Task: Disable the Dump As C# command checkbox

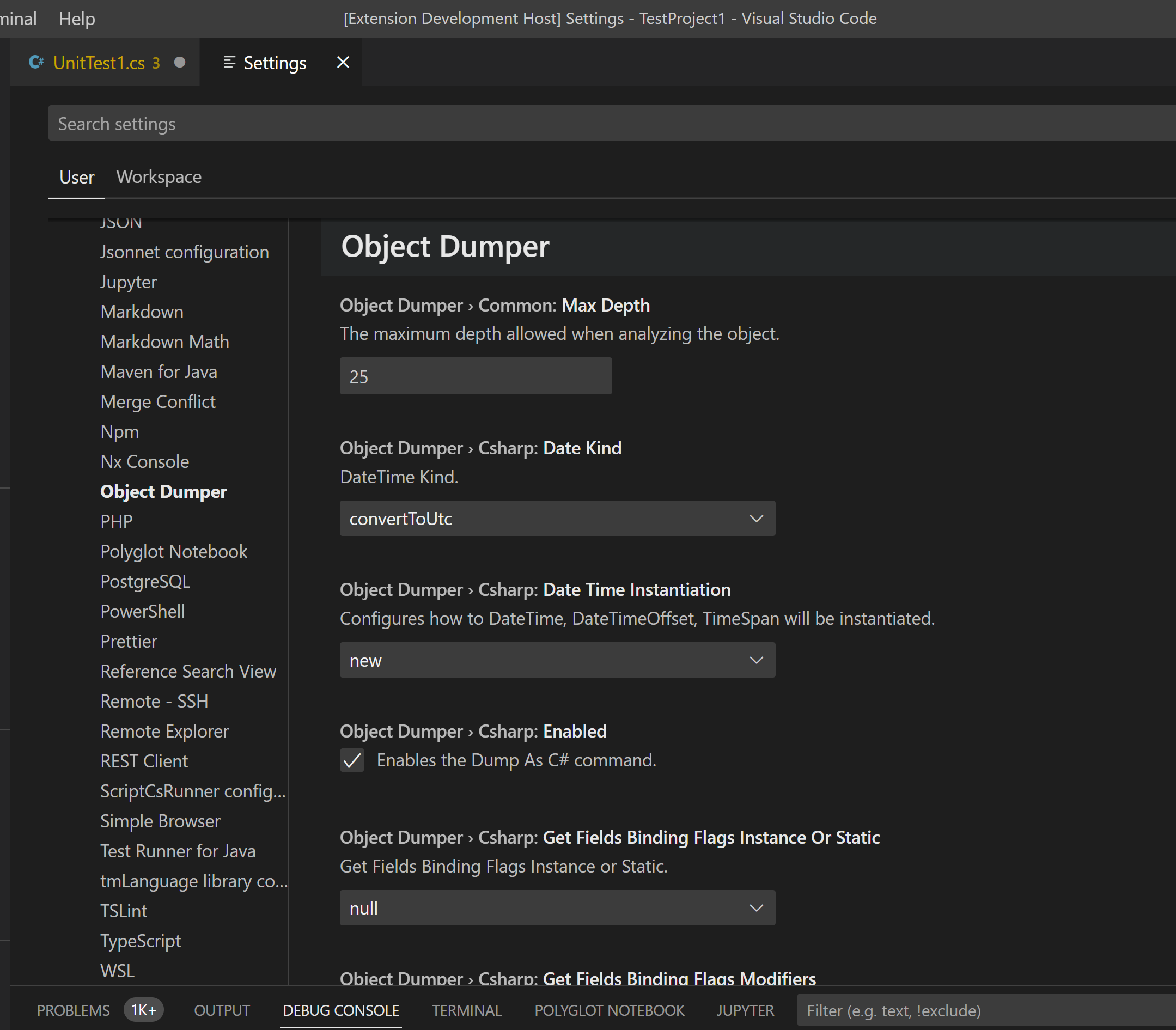Action: coord(352,759)
